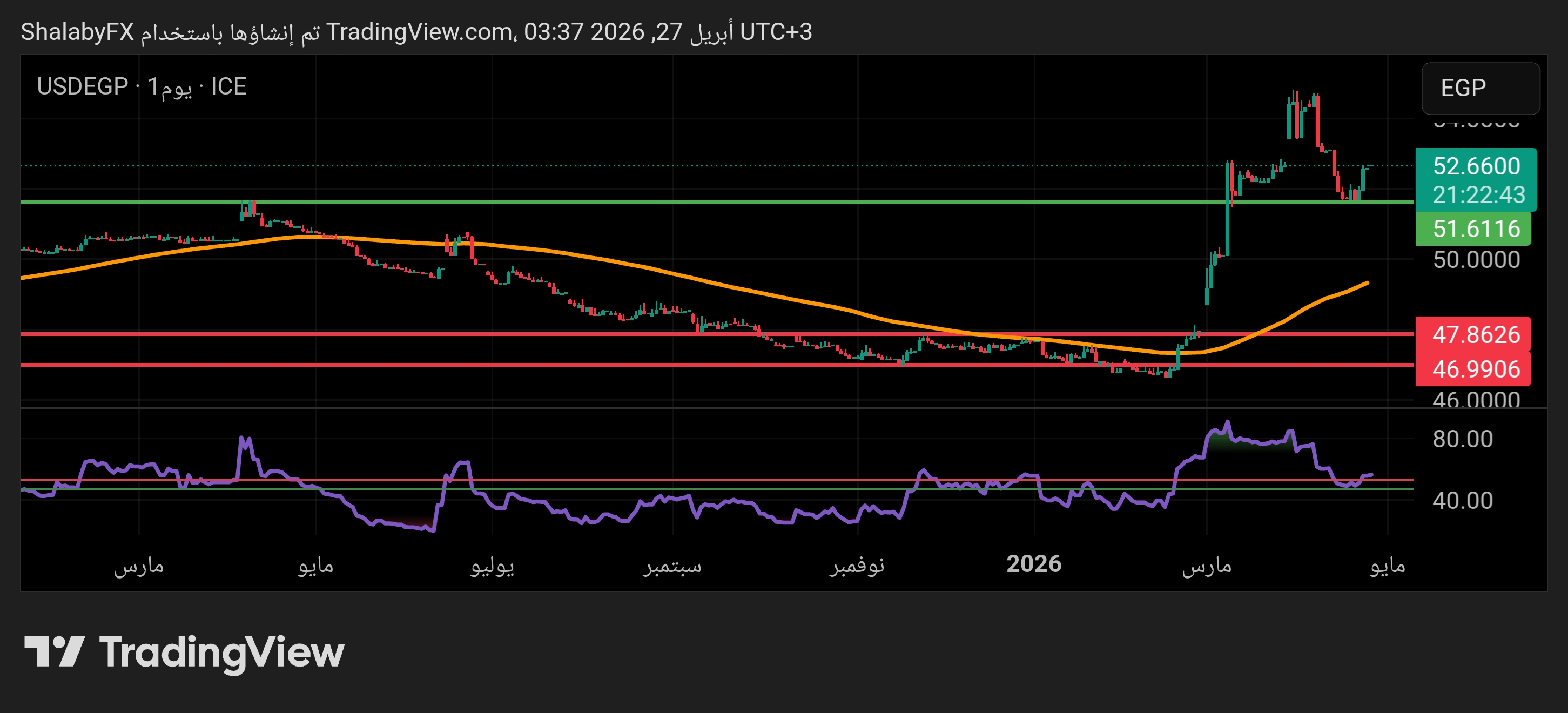Click the سبتمبر month axis label
The image size is (1568, 713).
click(x=672, y=566)
